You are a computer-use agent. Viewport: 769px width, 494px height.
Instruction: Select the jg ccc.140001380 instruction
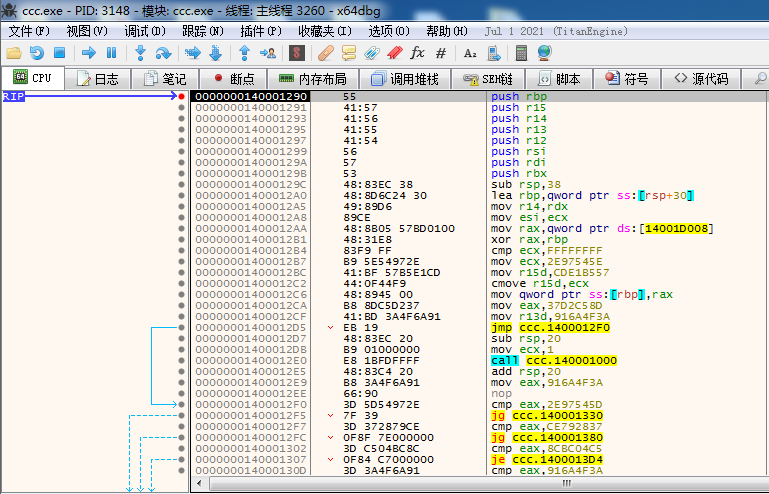click(547, 438)
